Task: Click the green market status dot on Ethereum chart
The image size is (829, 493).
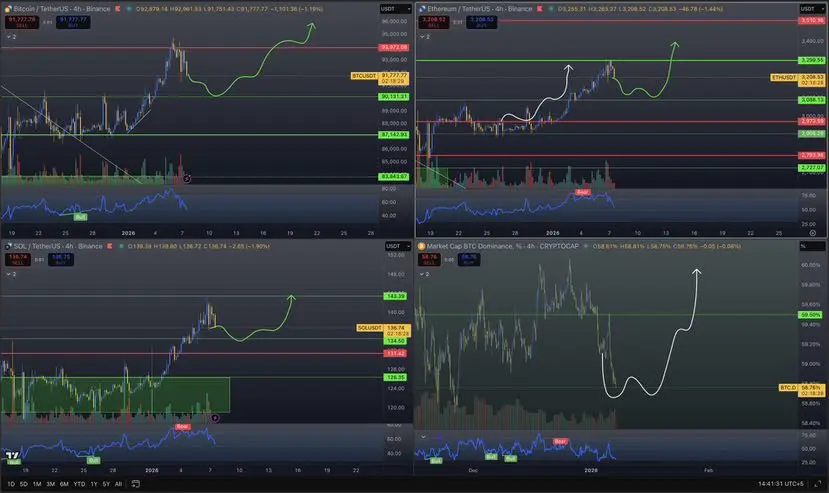Action: pyautogui.click(x=551, y=9)
